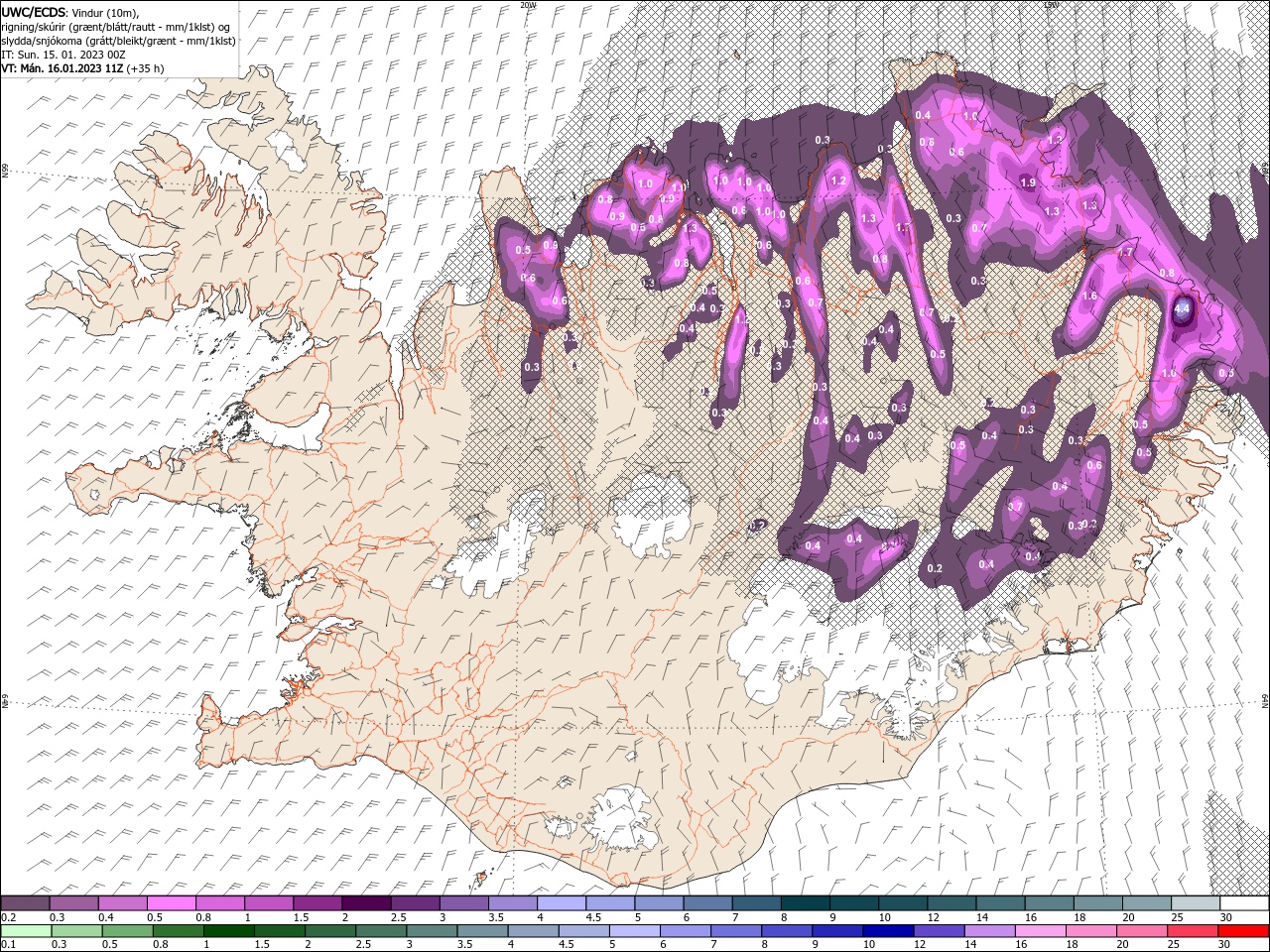Image resolution: width=1270 pixels, height=952 pixels.
Task: Select the light violet 14 rain legend swatch
Action: tap(990, 931)
